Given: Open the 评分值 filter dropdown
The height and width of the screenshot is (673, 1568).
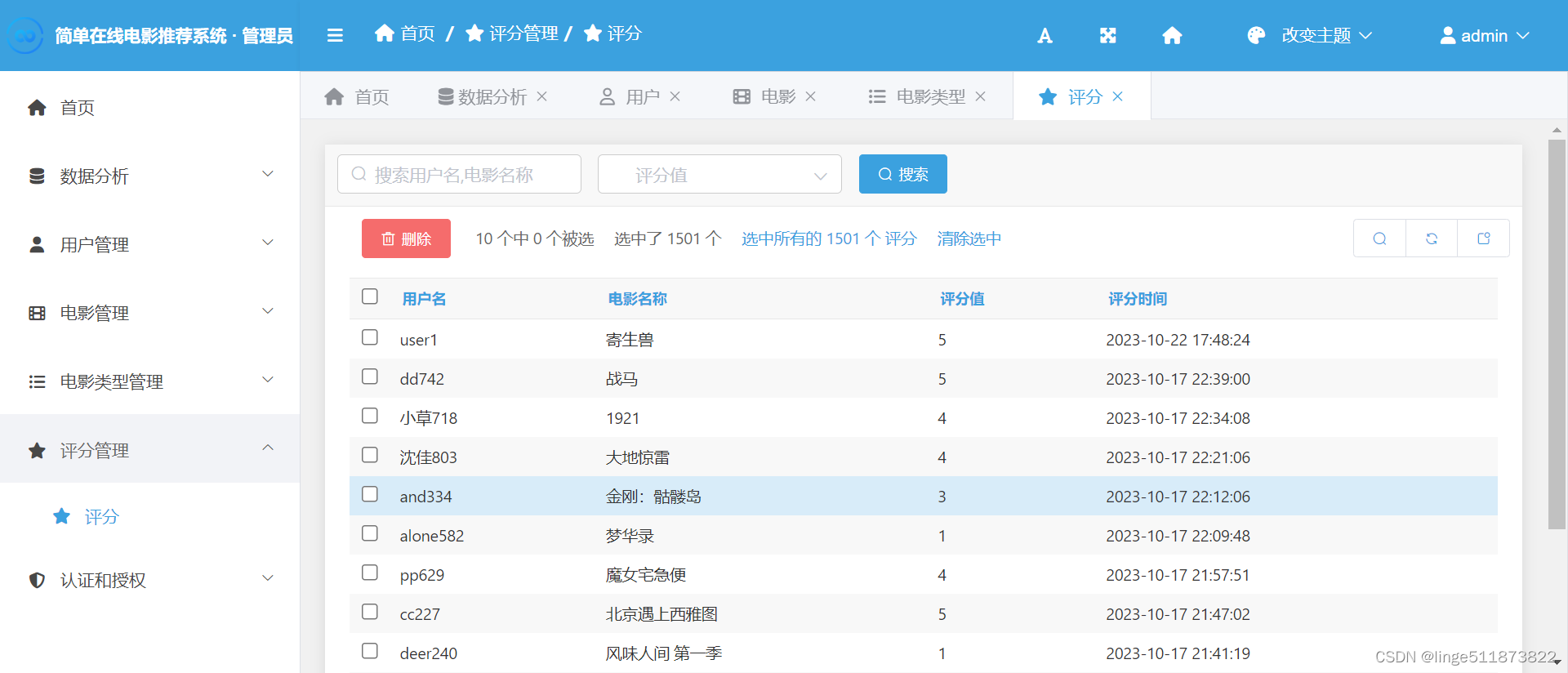Looking at the screenshot, I should 719,174.
